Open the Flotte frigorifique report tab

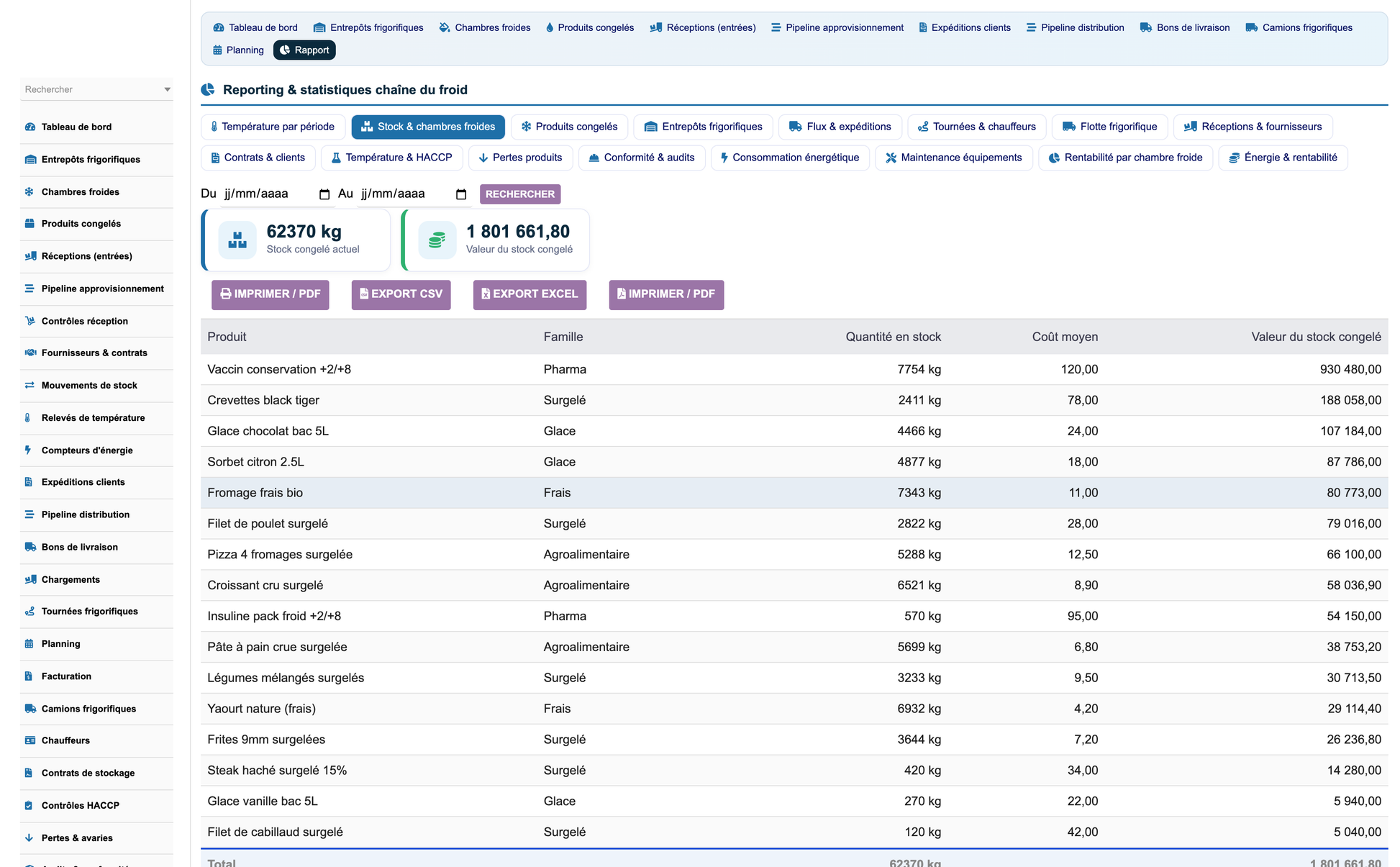click(1110, 127)
